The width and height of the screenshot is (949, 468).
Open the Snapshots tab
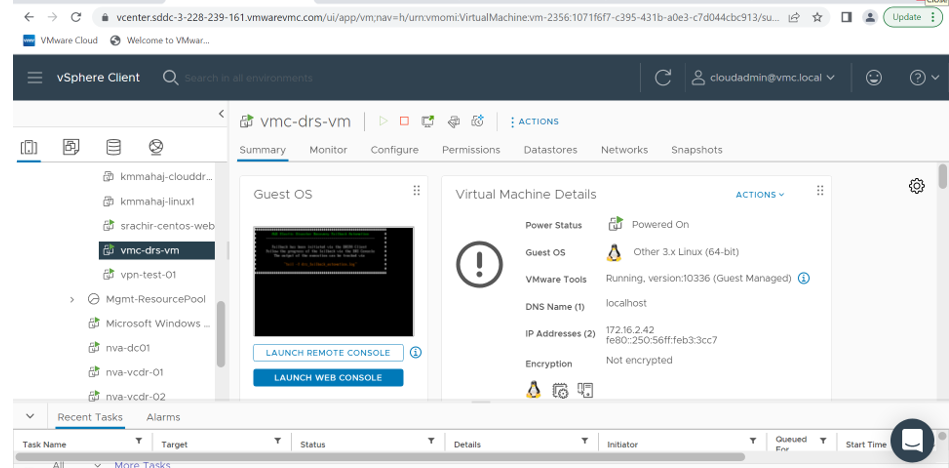point(697,150)
